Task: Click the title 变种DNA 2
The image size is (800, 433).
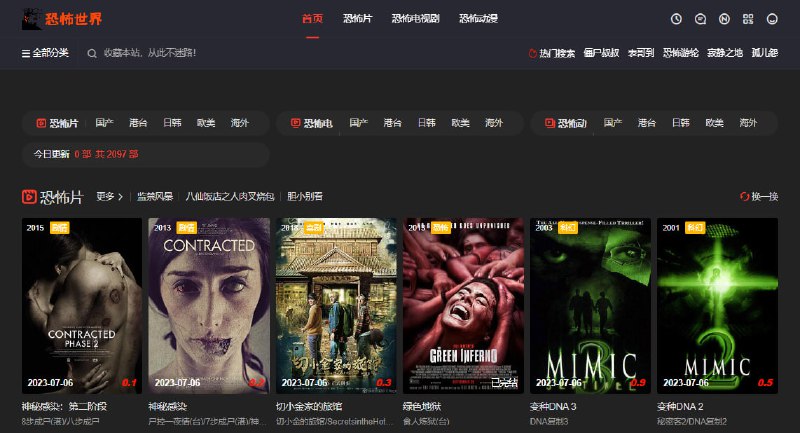Action: coord(680,406)
